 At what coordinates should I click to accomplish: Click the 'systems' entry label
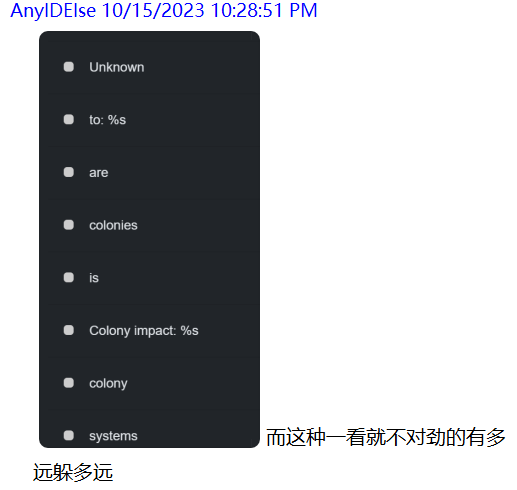(113, 436)
